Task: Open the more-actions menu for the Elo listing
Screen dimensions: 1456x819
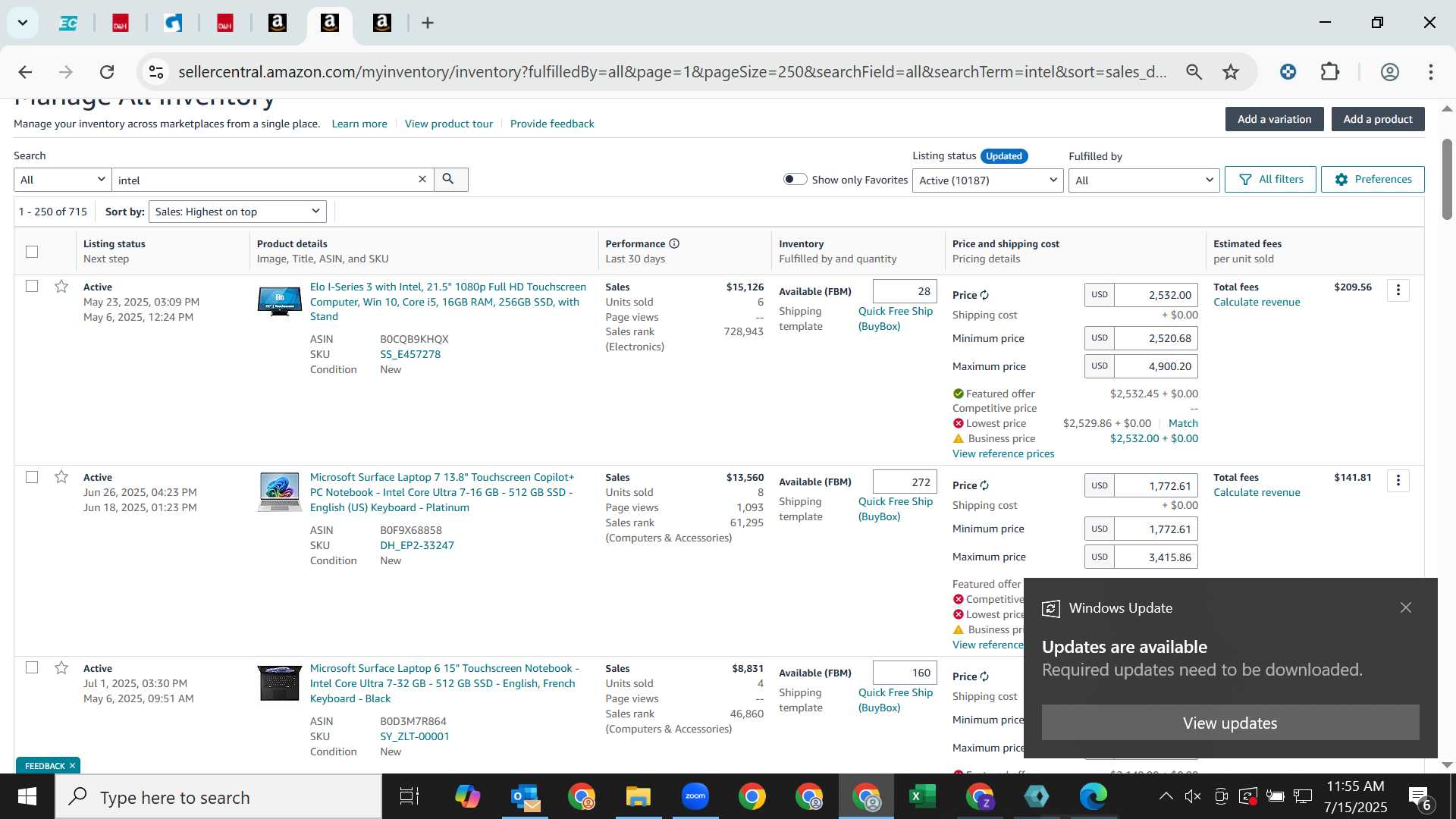Action: 1398,290
